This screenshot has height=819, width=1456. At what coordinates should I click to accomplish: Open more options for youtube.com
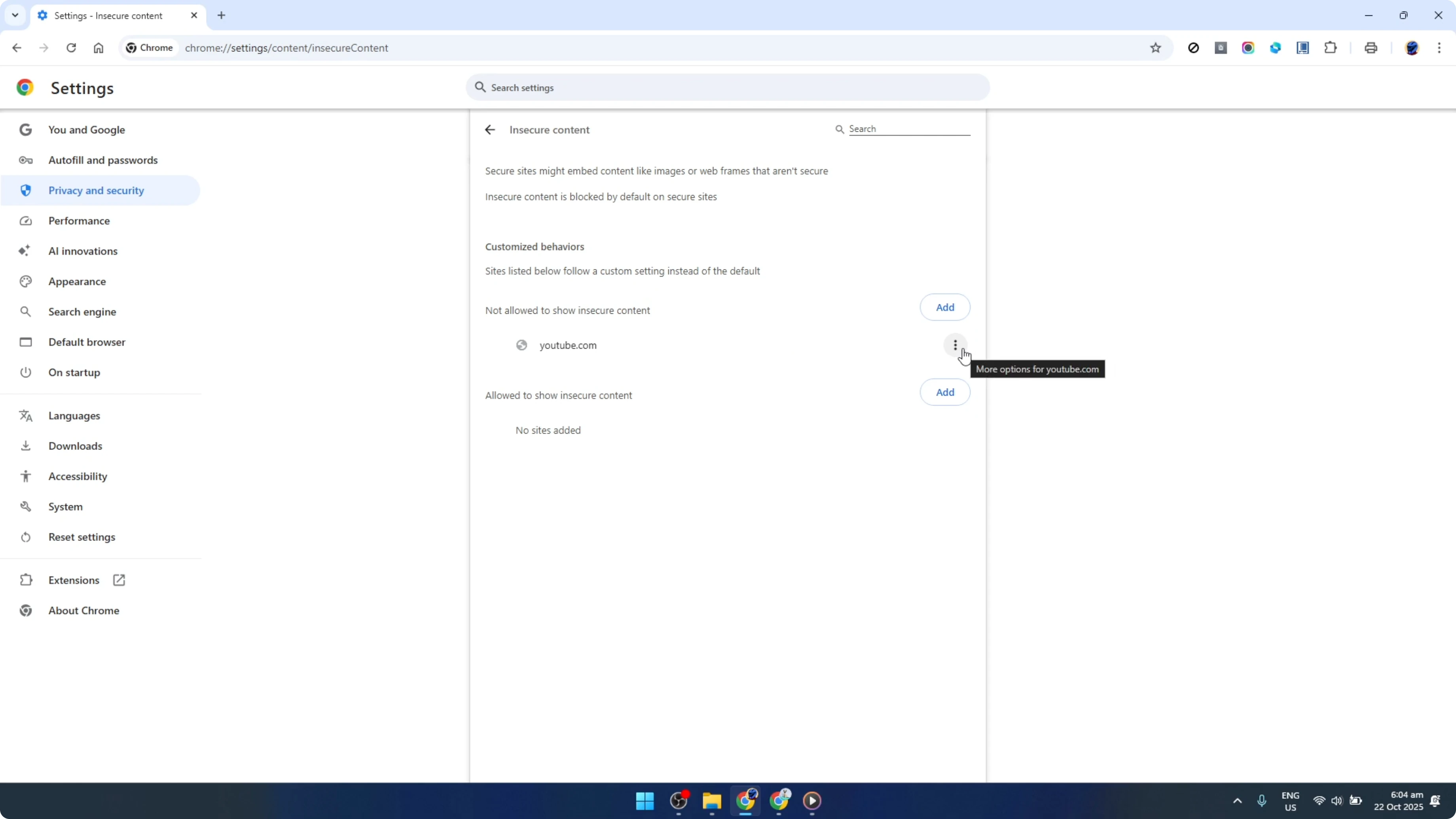pos(955,345)
